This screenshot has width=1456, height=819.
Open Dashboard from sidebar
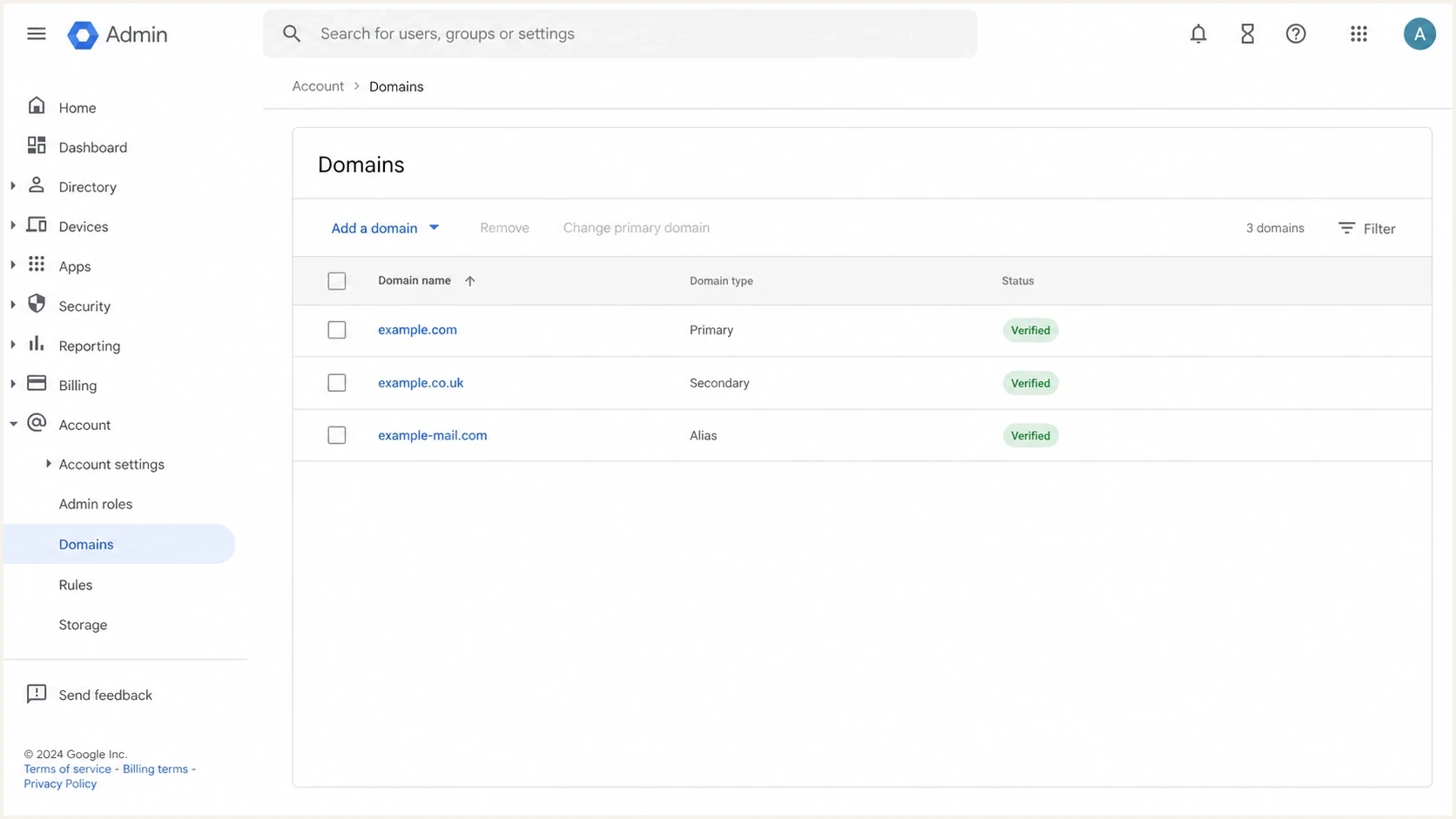pyautogui.click(x=93, y=147)
